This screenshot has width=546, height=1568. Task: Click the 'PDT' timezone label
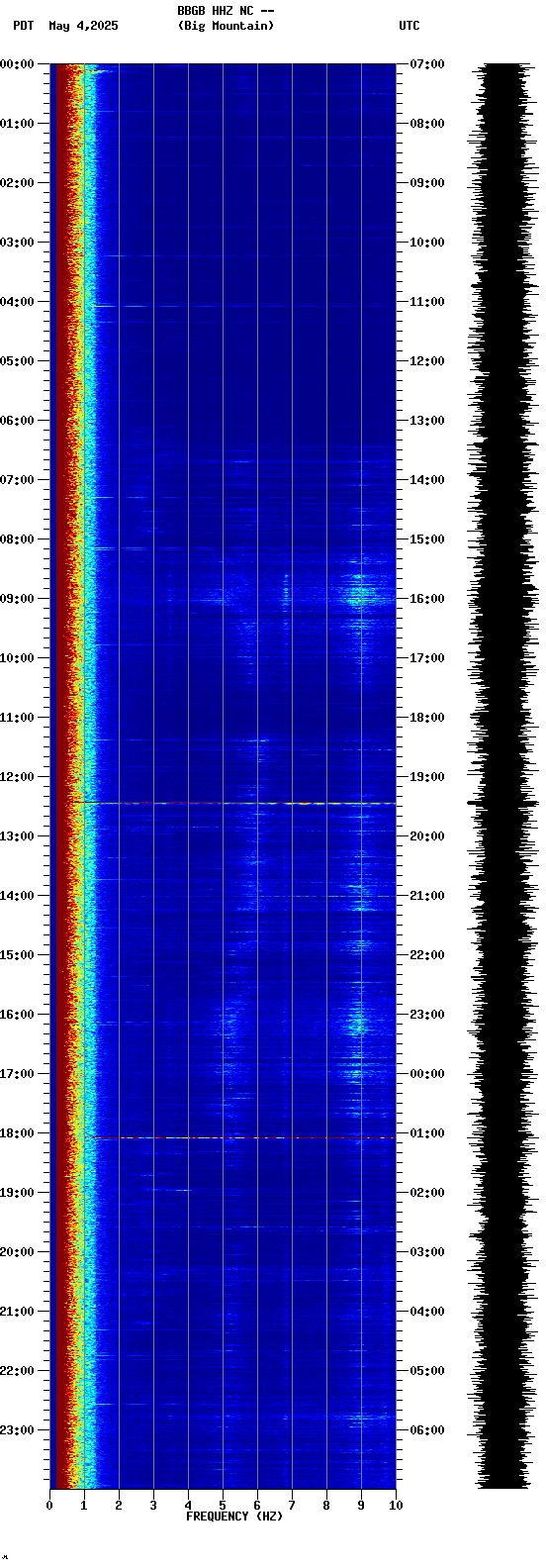[23, 26]
